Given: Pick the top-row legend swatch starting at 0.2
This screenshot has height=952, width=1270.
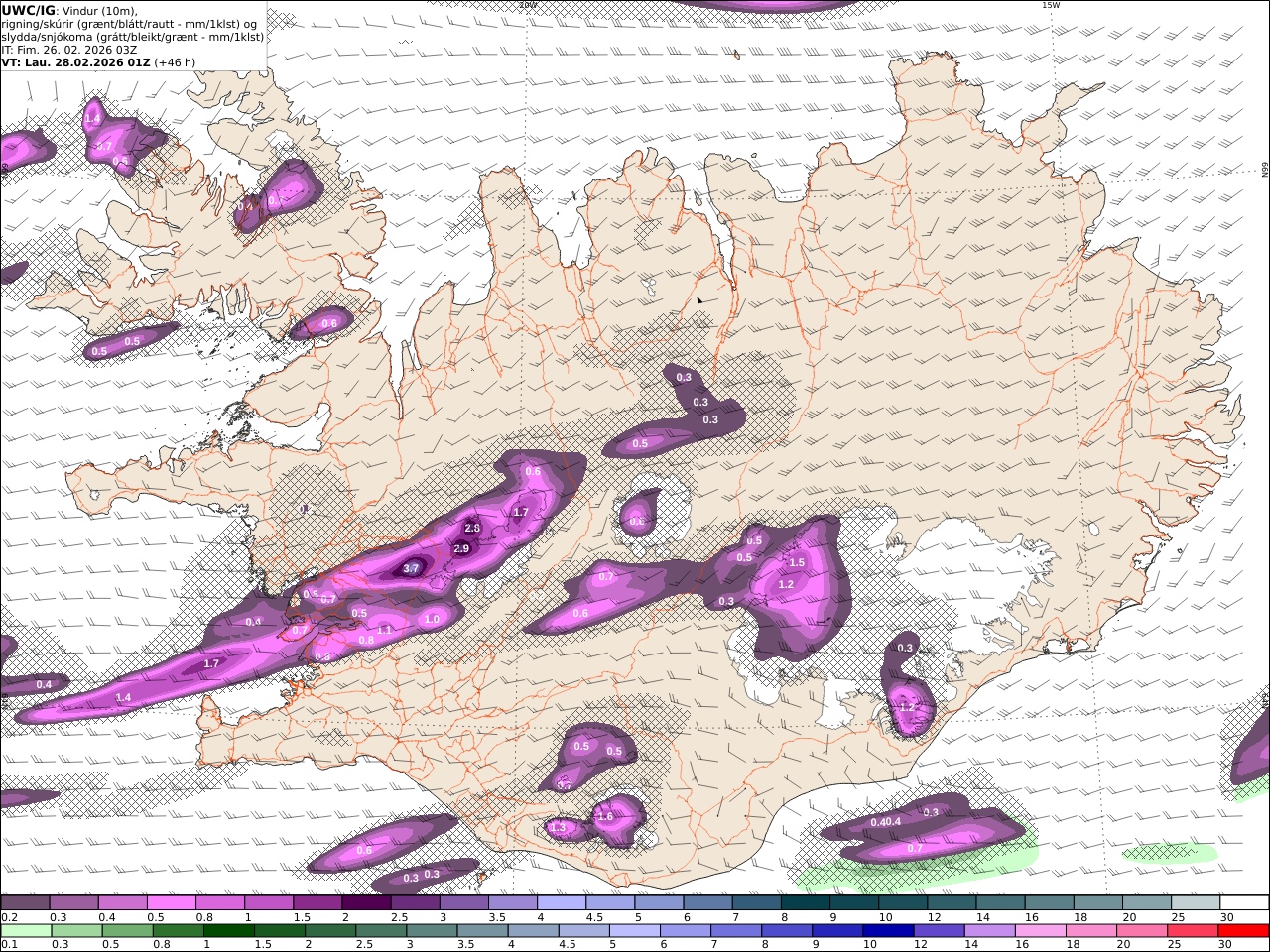Looking at the screenshot, I should tap(25, 902).
